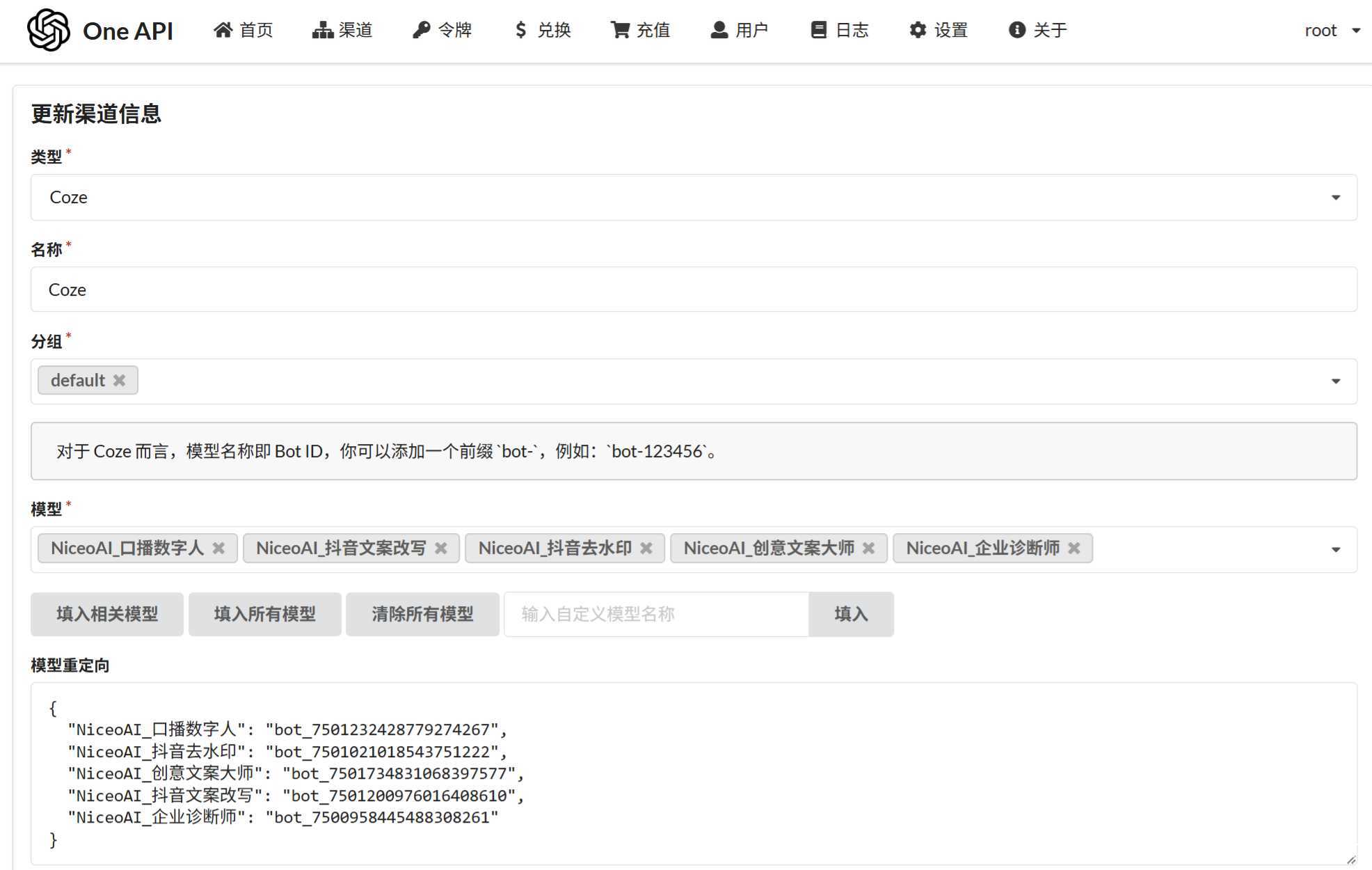Remove the default group tag

click(x=120, y=381)
